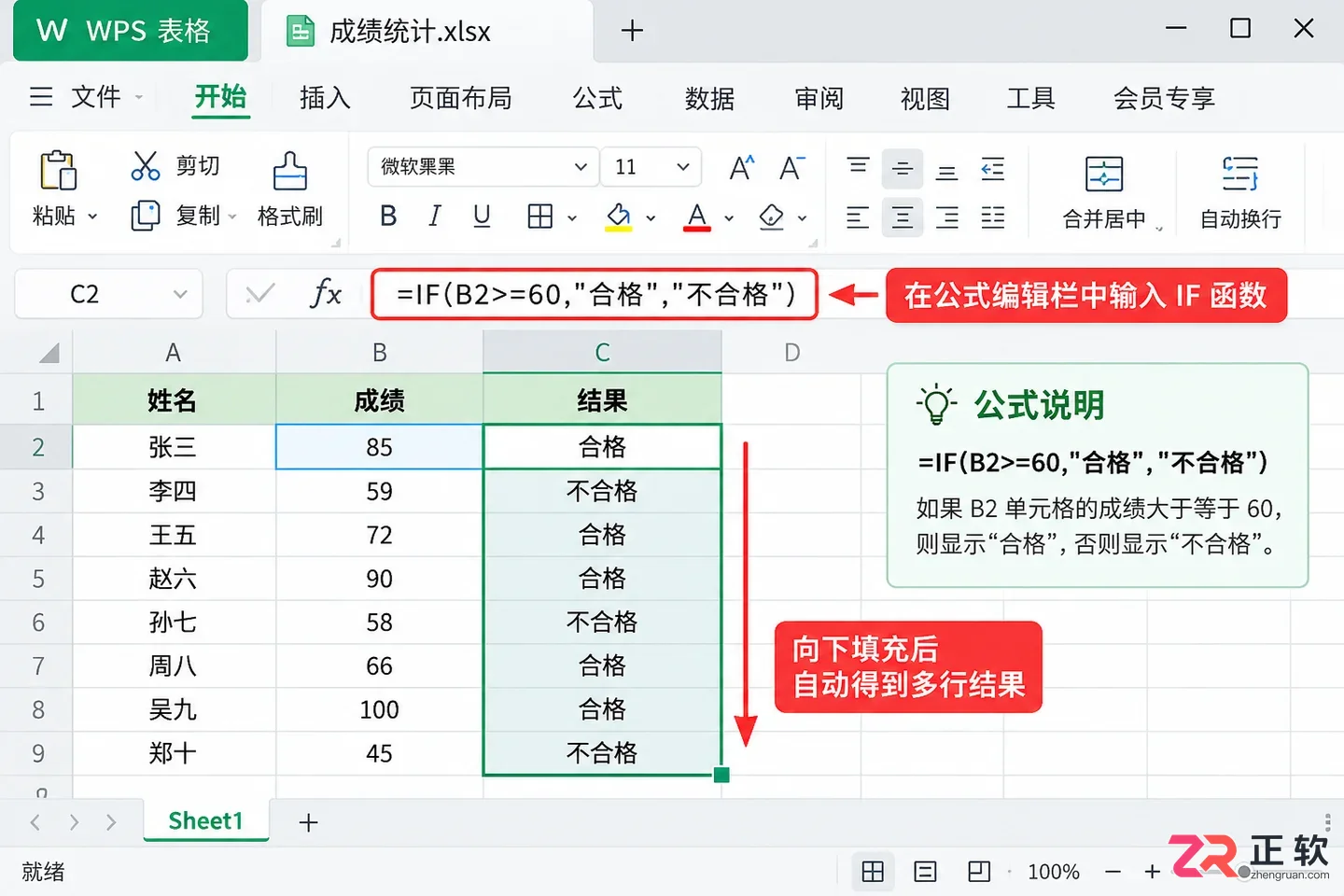The width and height of the screenshot is (1344, 896).
Task: Expand the font color options arrow
Action: 729,218
